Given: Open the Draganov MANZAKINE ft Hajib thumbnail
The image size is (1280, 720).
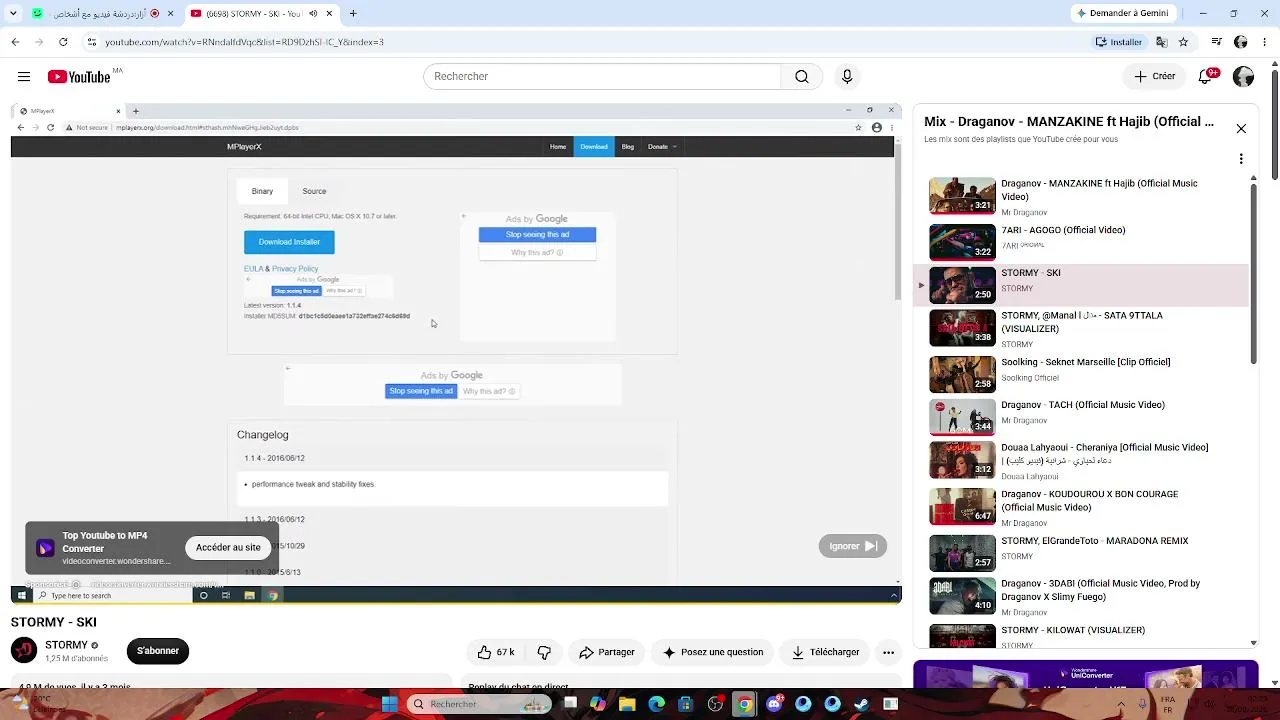Looking at the screenshot, I should coord(962,196).
